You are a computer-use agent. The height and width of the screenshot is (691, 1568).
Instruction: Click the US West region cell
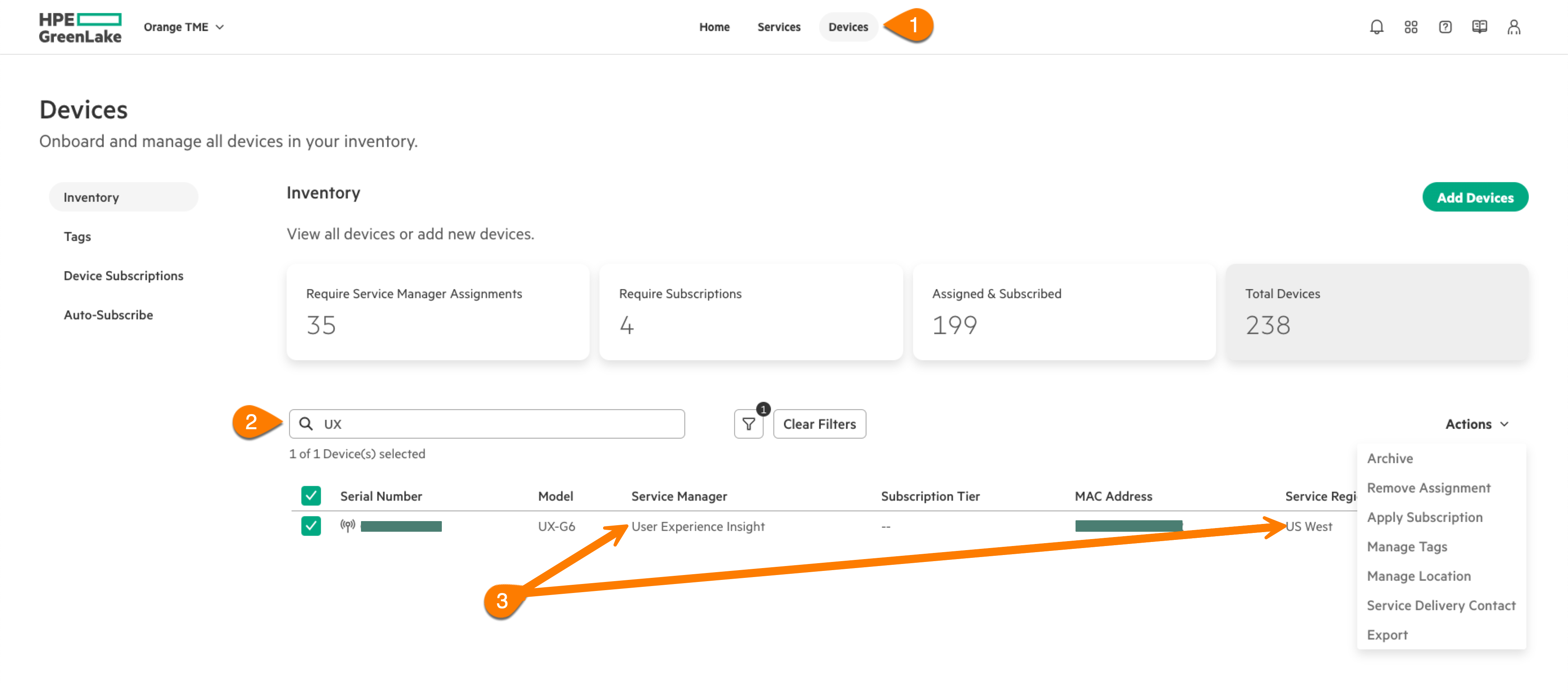(1309, 526)
